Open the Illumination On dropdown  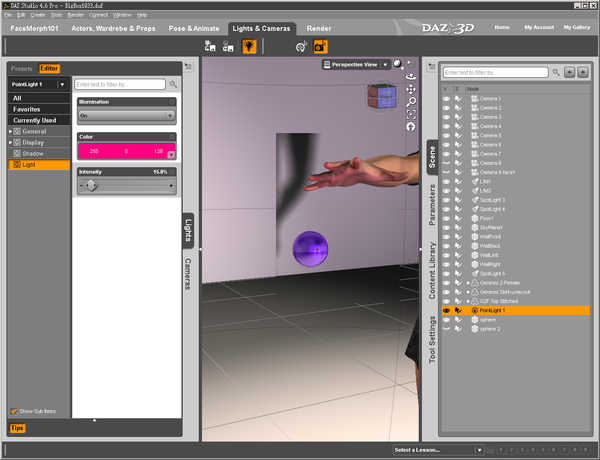127,115
